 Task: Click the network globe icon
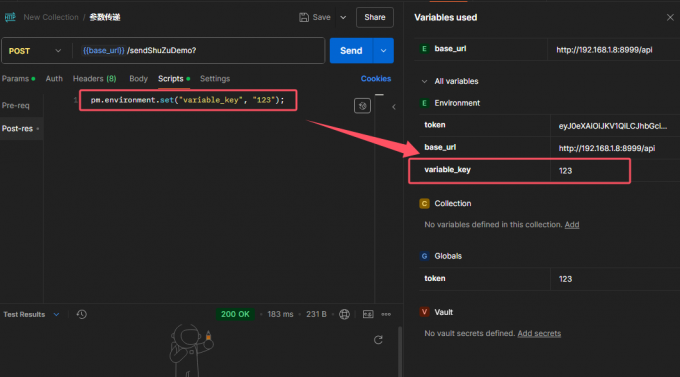[x=344, y=315]
